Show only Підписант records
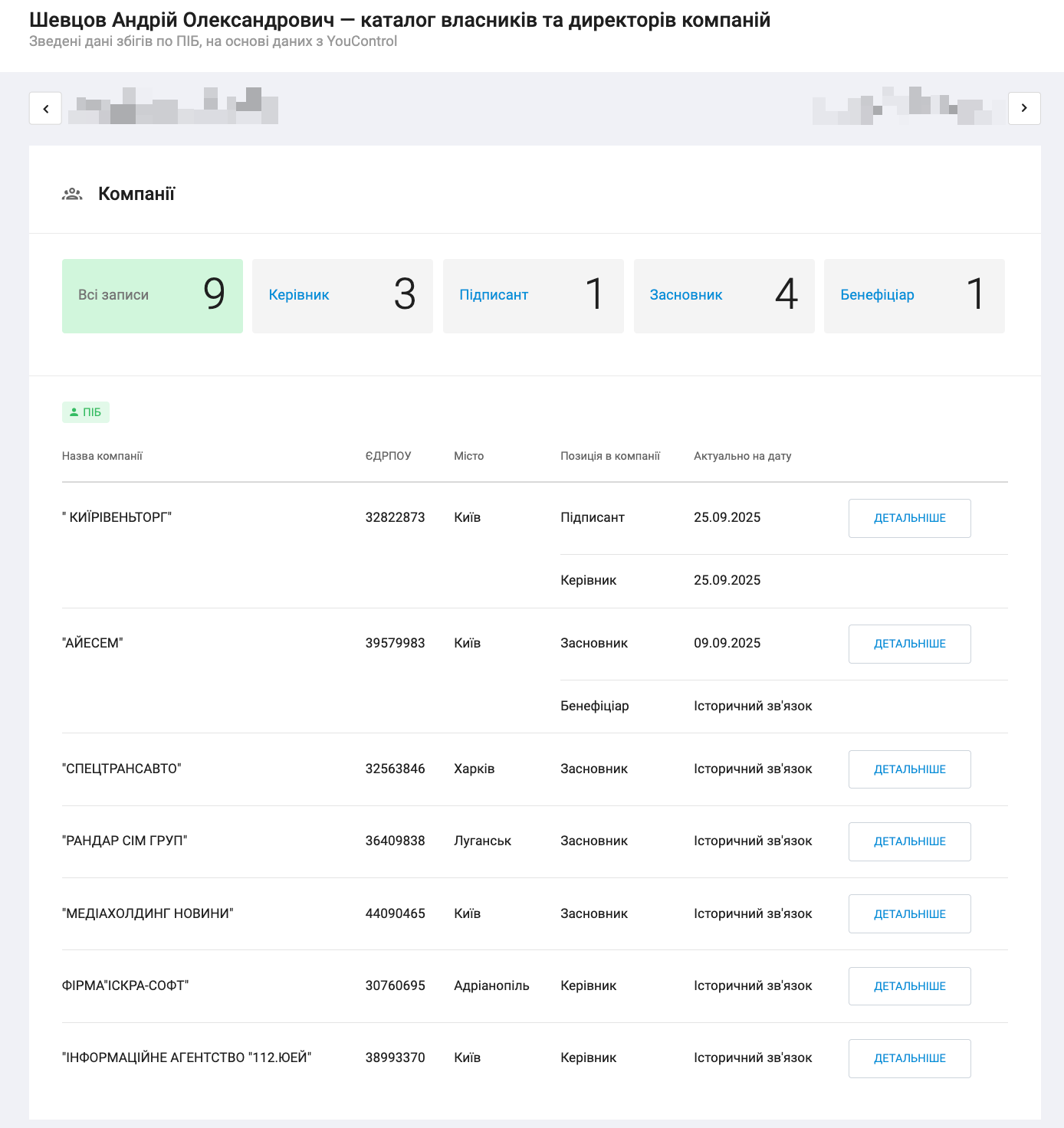The width and height of the screenshot is (1064, 1128). point(533,296)
